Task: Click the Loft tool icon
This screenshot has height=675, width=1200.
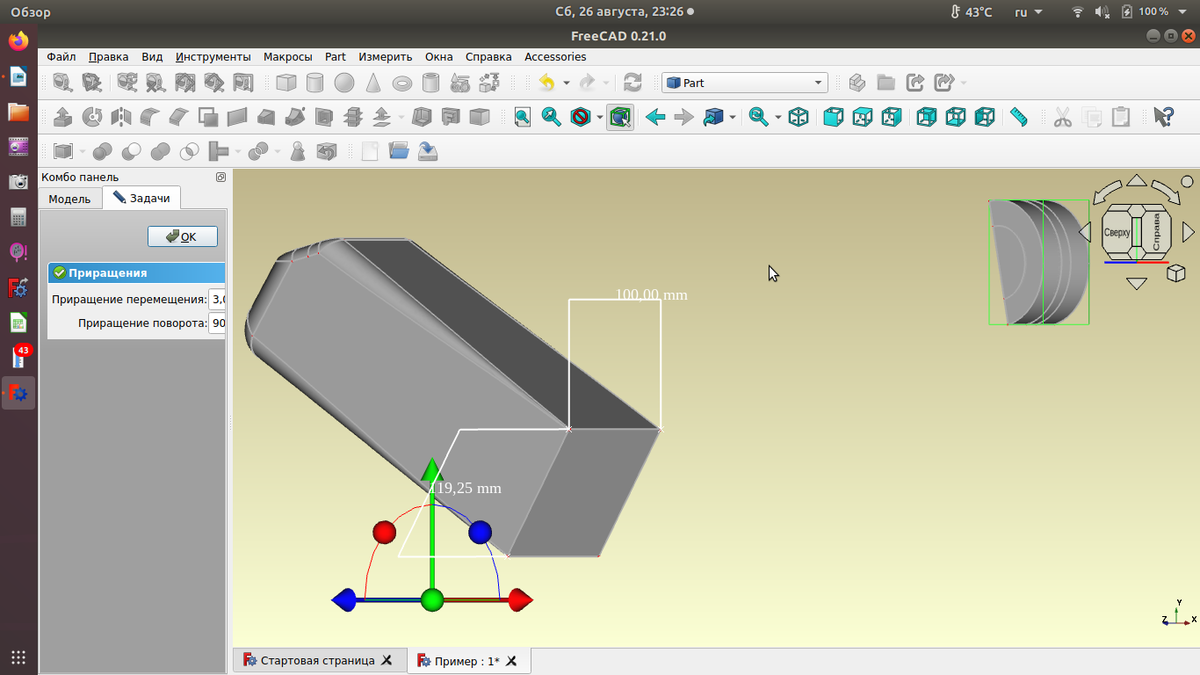Action: (x=267, y=117)
